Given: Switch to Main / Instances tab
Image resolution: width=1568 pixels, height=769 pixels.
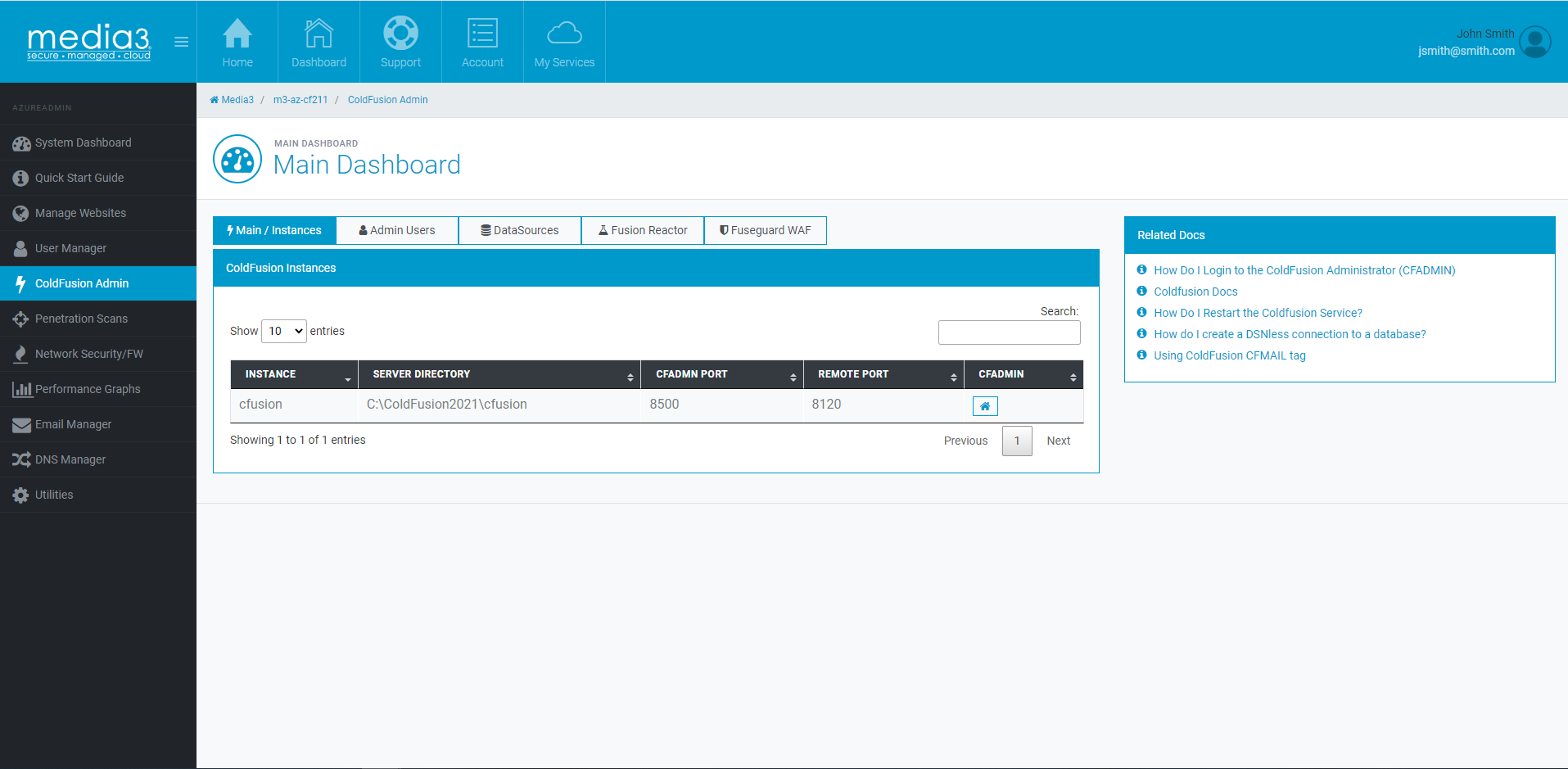Looking at the screenshot, I should point(274,230).
